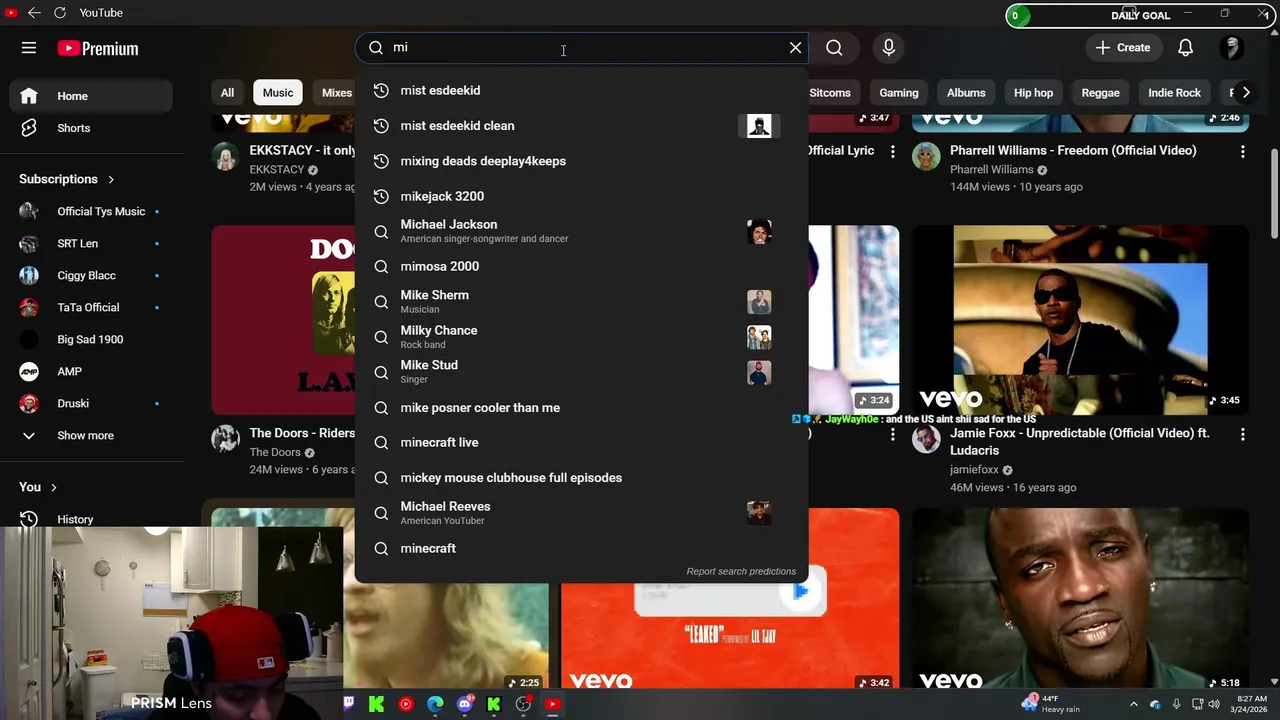Choose the Michael Jackson suggestion

[581, 231]
